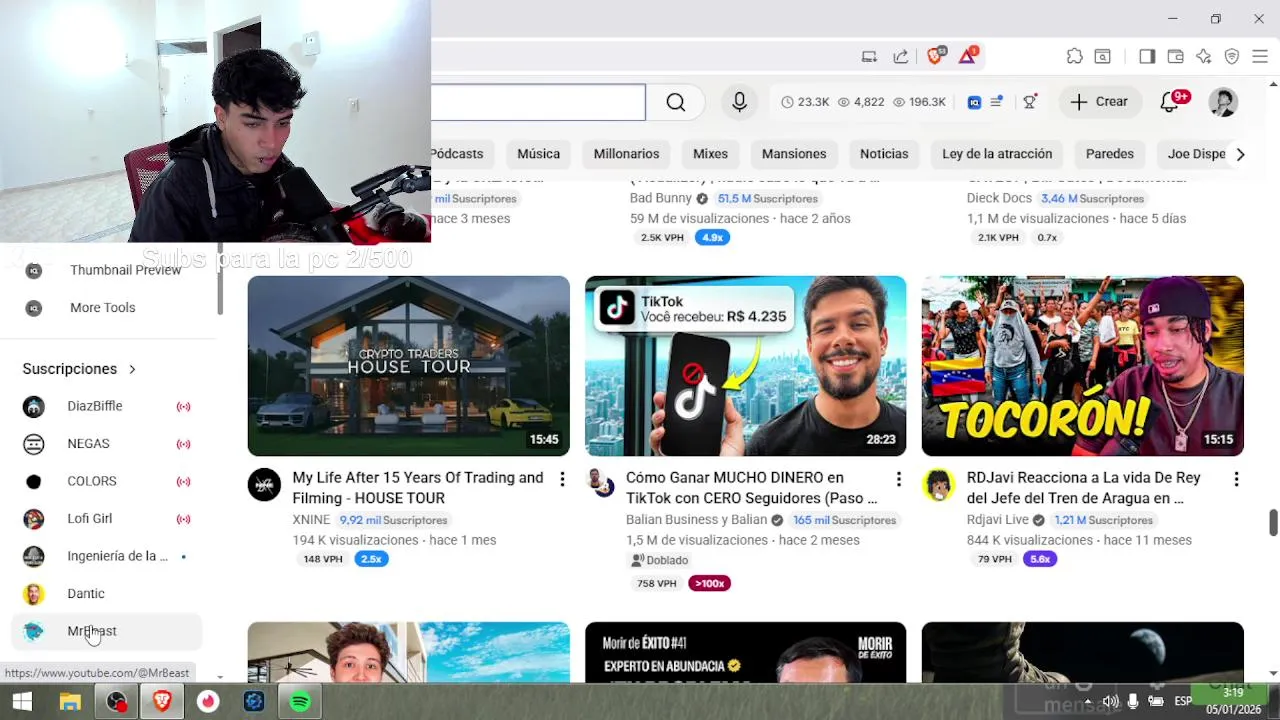1280x720 pixels.
Task: Open Ingeniería de la subscription in sidebar
Action: pos(107,556)
